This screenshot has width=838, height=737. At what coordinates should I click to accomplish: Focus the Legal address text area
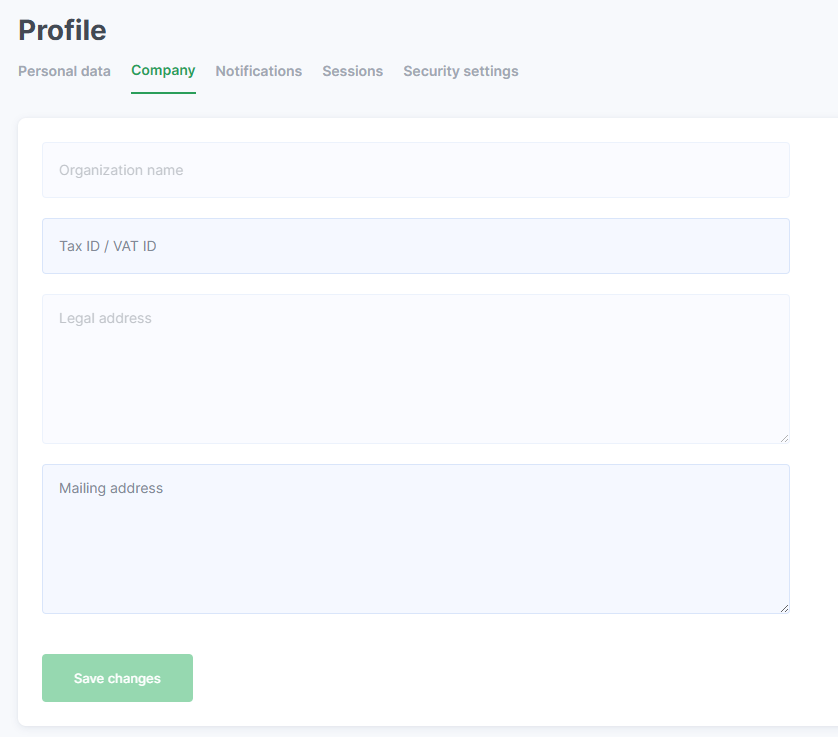(416, 369)
